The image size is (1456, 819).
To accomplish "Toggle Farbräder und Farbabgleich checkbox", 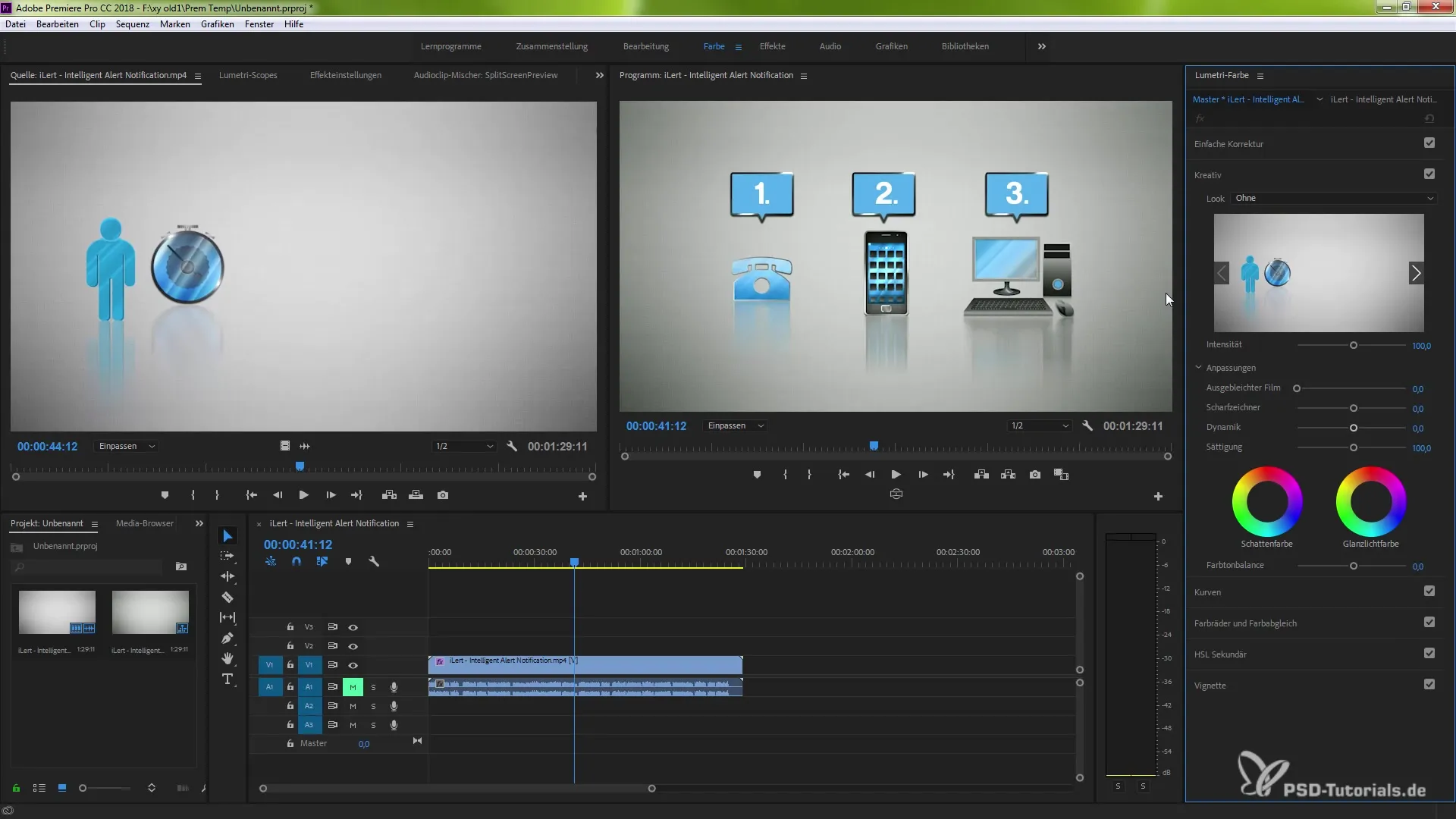I will (x=1429, y=623).
